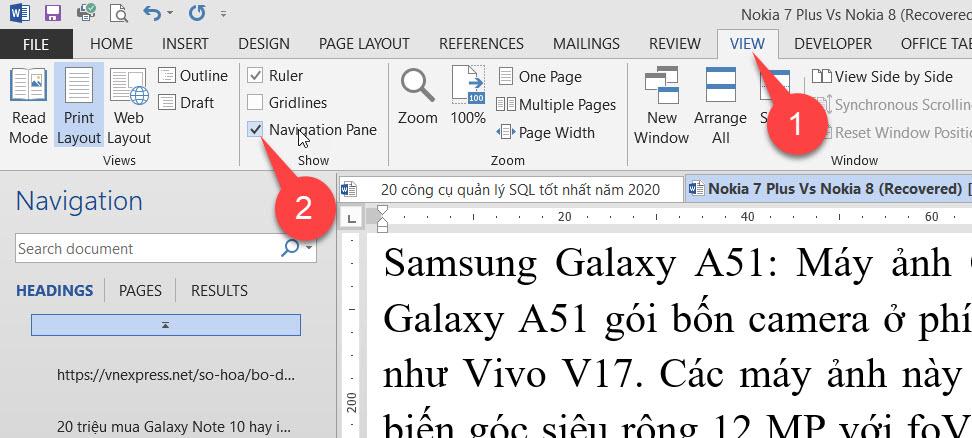The image size is (972, 438).
Task: Click the left indent marker on ruler
Action: [x=382, y=227]
